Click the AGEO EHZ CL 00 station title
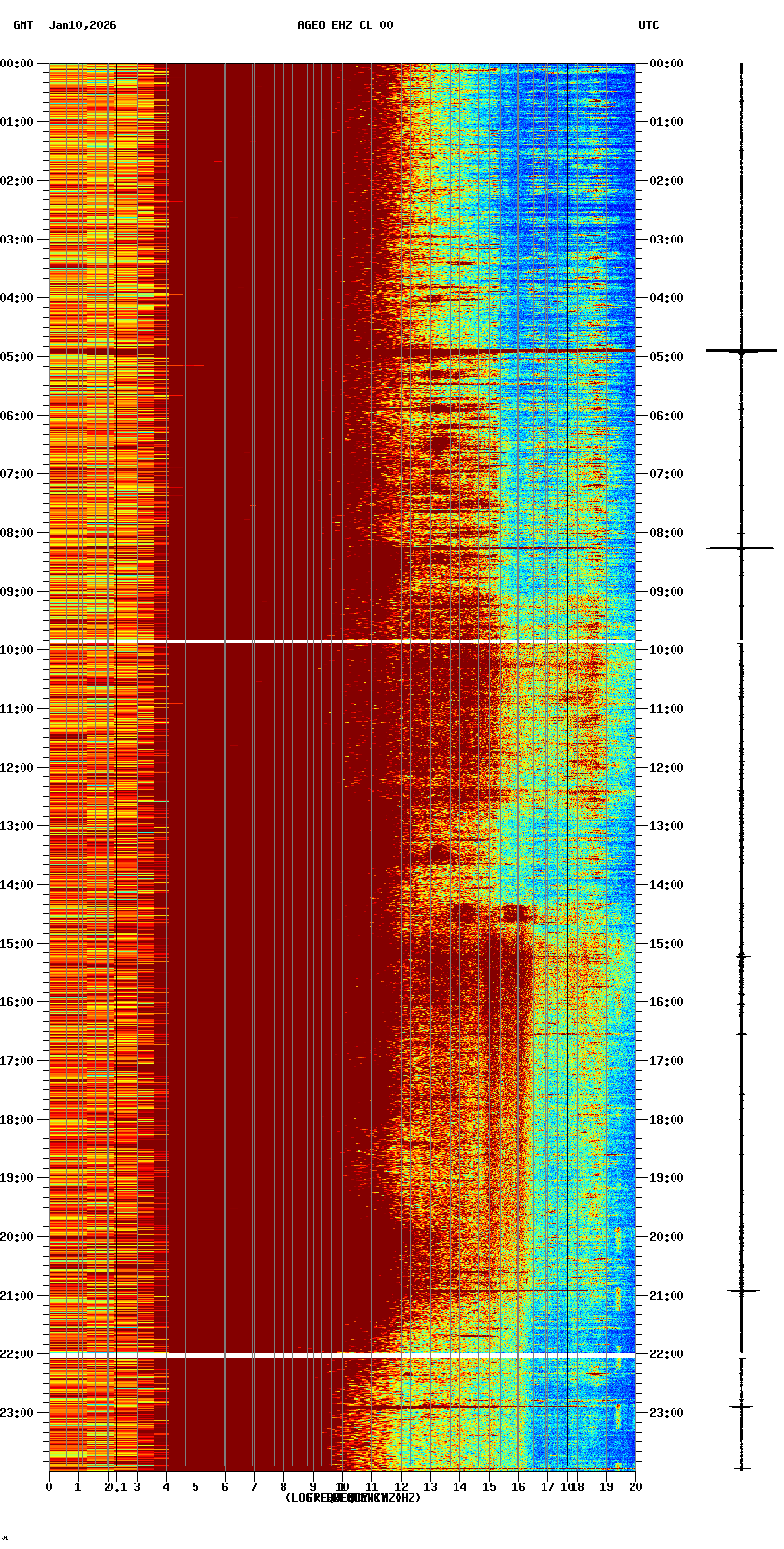The height and width of the screenshot is (1549, 784). pos(345,25)
